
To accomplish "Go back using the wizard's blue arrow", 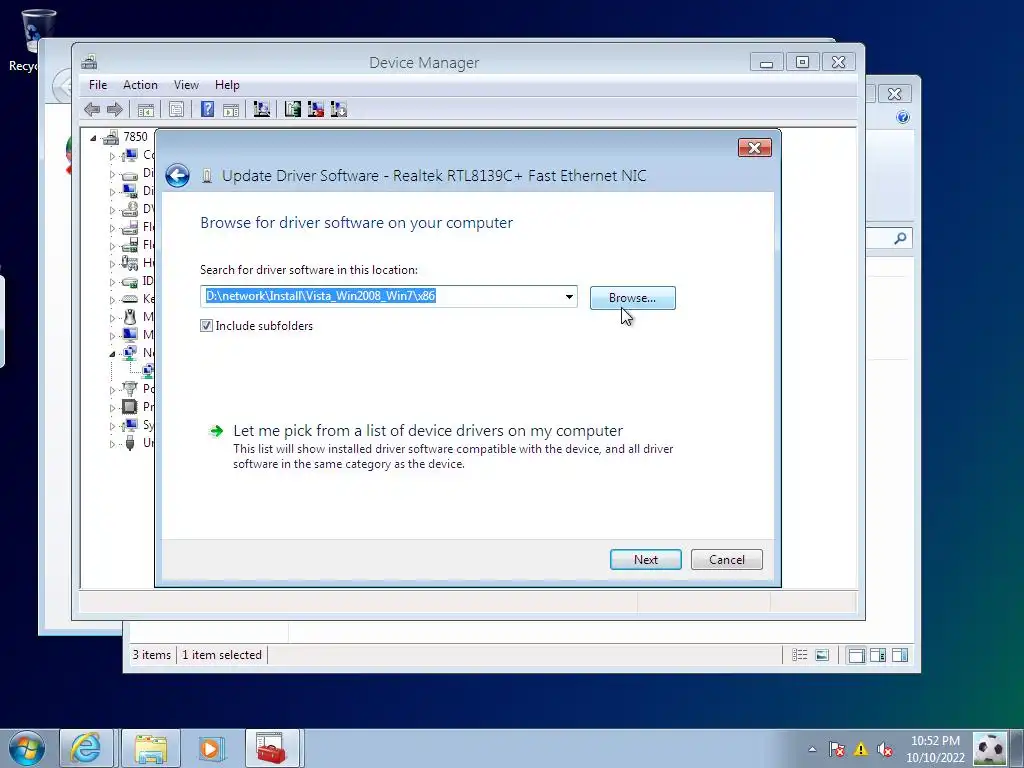I will click(x=177, y=176).
